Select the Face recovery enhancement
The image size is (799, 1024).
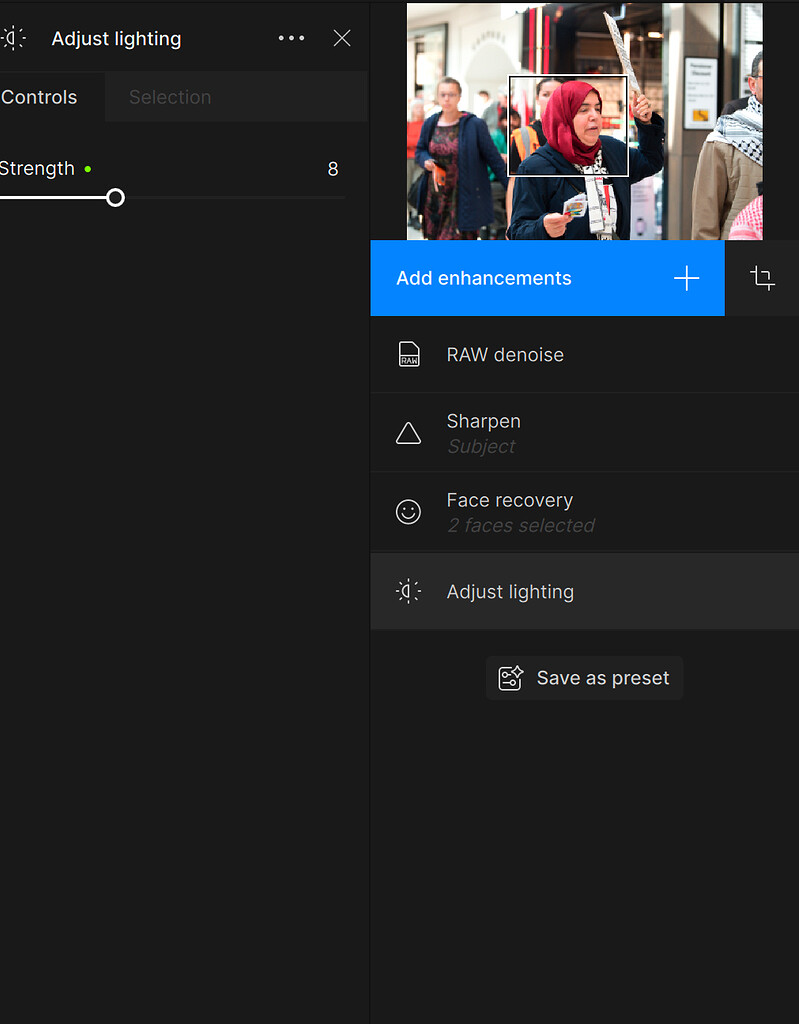(x=585, y=512)
